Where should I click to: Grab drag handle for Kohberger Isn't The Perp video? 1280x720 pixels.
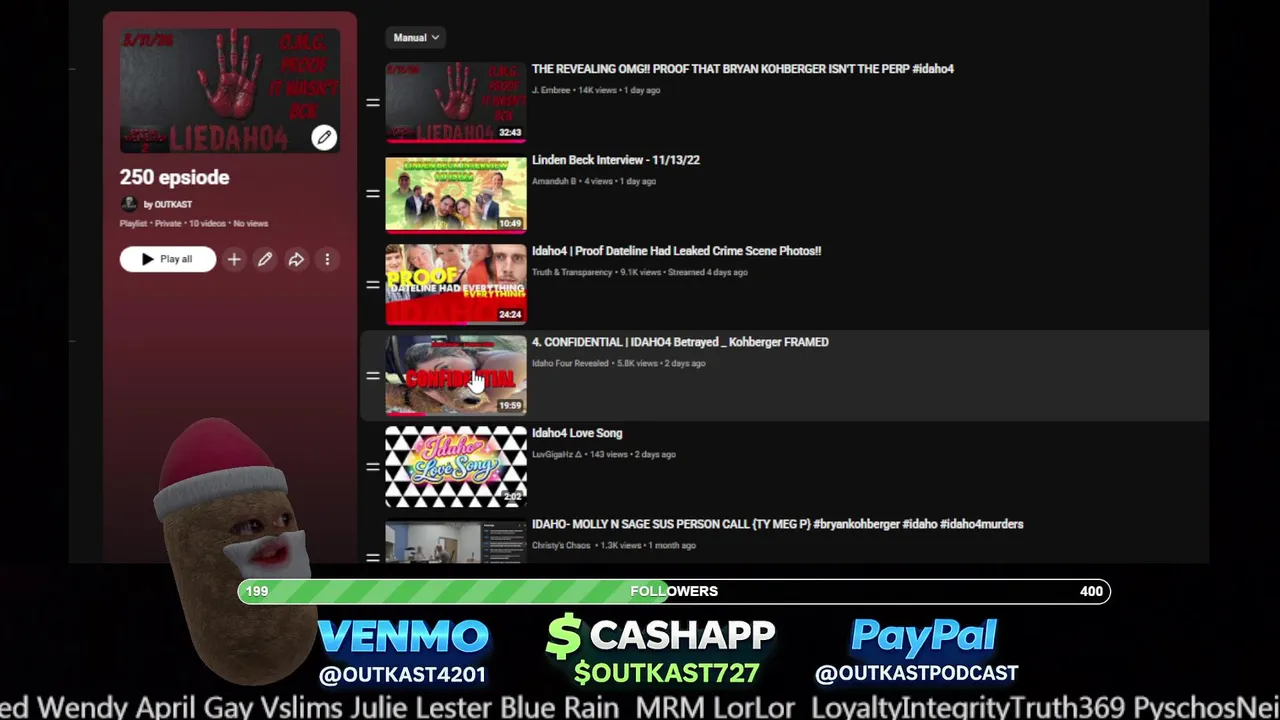coord(372,103)
